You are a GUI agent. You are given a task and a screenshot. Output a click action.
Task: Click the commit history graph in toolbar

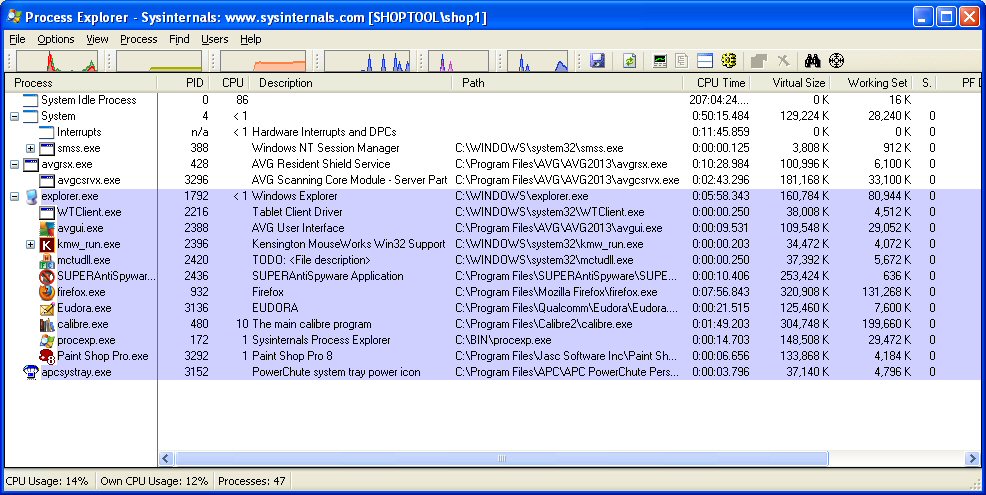(159, 61)
